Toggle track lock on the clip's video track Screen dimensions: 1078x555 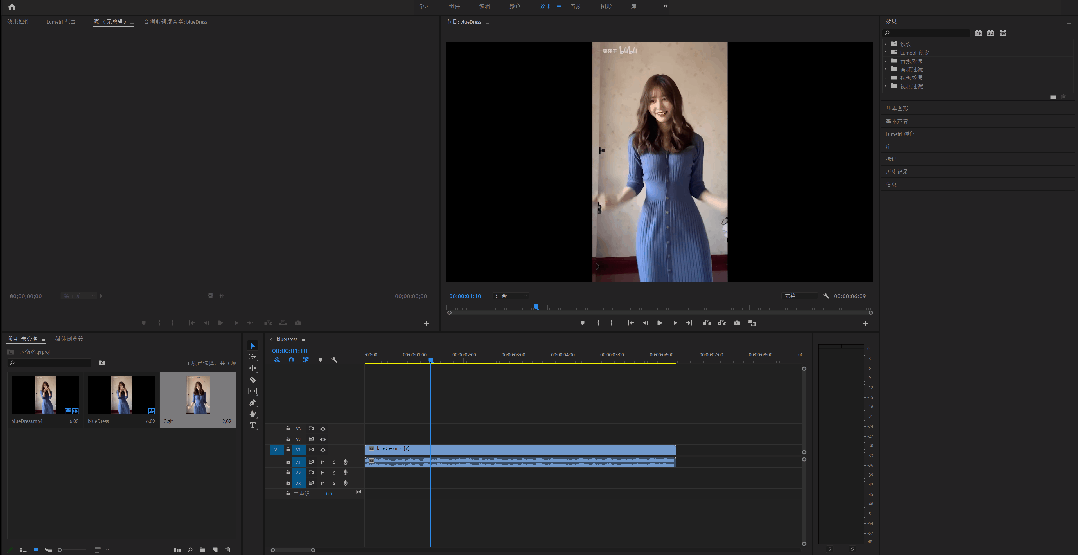coord(288,450)
